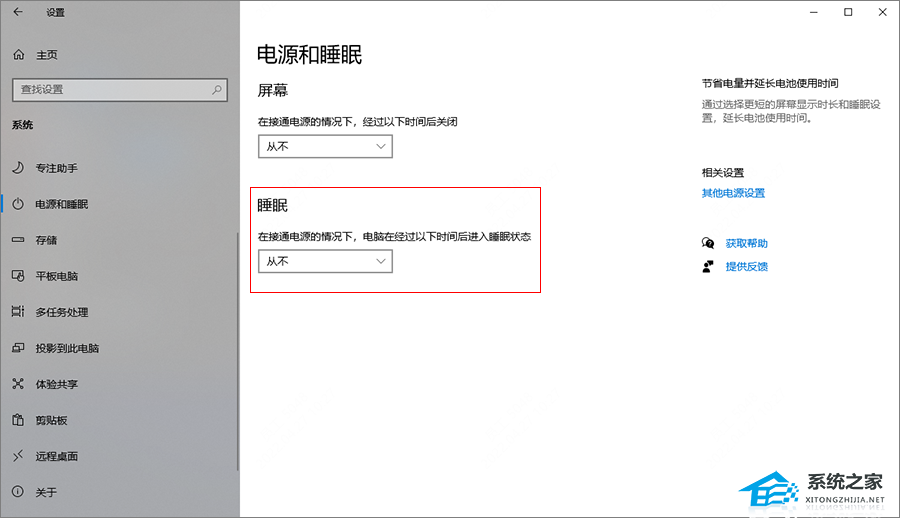Image resolution: width=900 pixels, height=518 pixels.
Task: Click the home icon beside 主页
Action: 19,55
